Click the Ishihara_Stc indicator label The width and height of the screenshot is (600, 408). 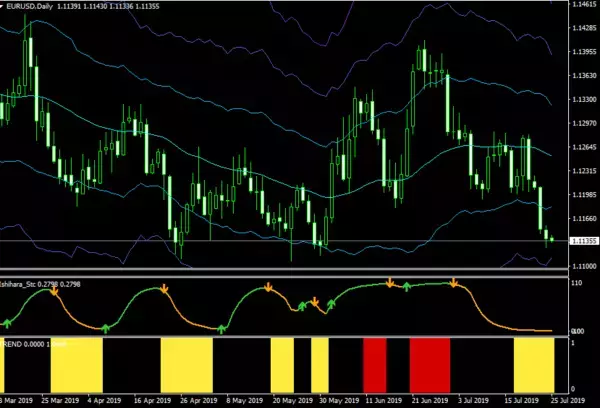click(18, 284)
